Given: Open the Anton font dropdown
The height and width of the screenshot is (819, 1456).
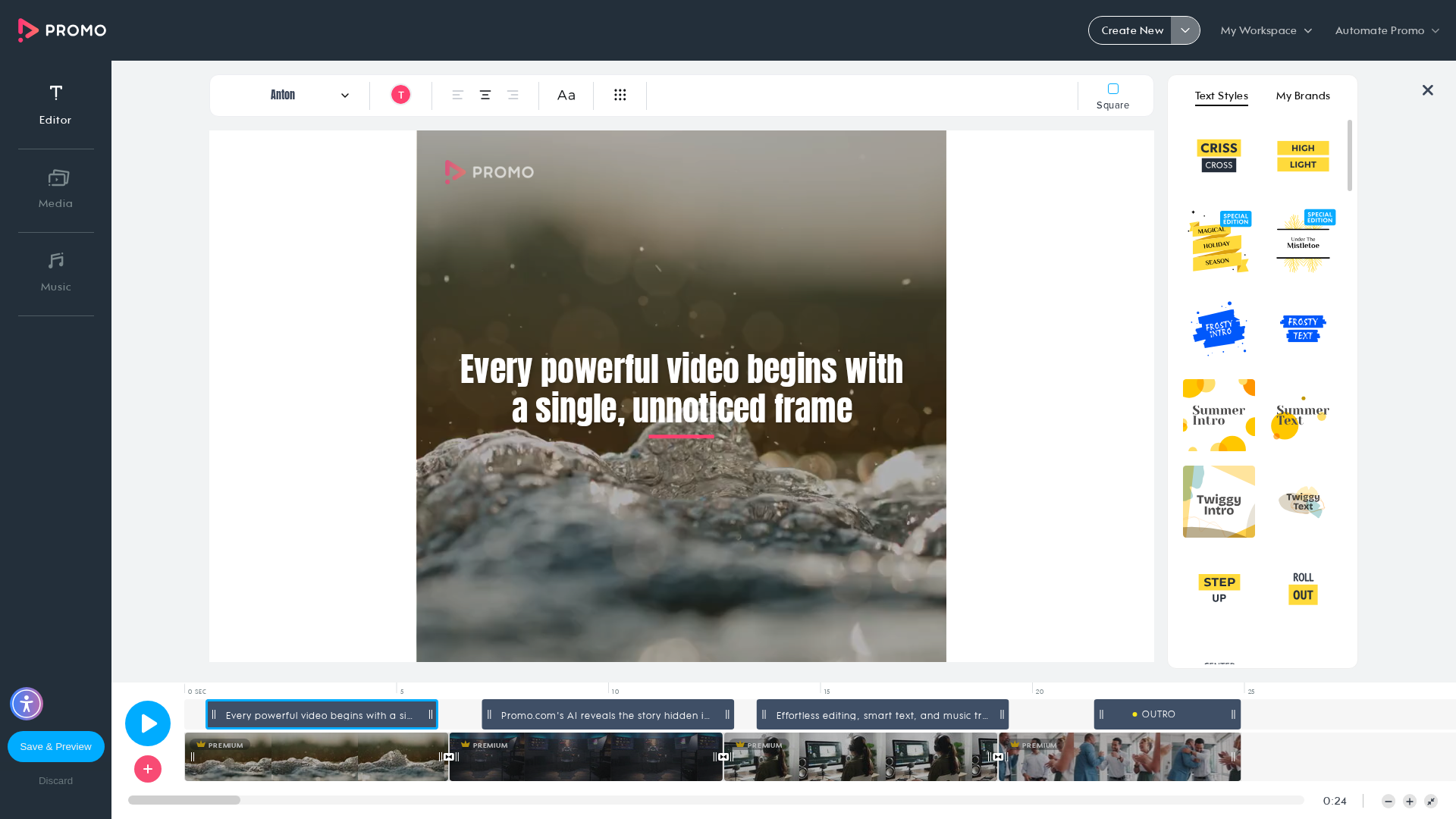Looking at the screenshot, I should 309,95.
